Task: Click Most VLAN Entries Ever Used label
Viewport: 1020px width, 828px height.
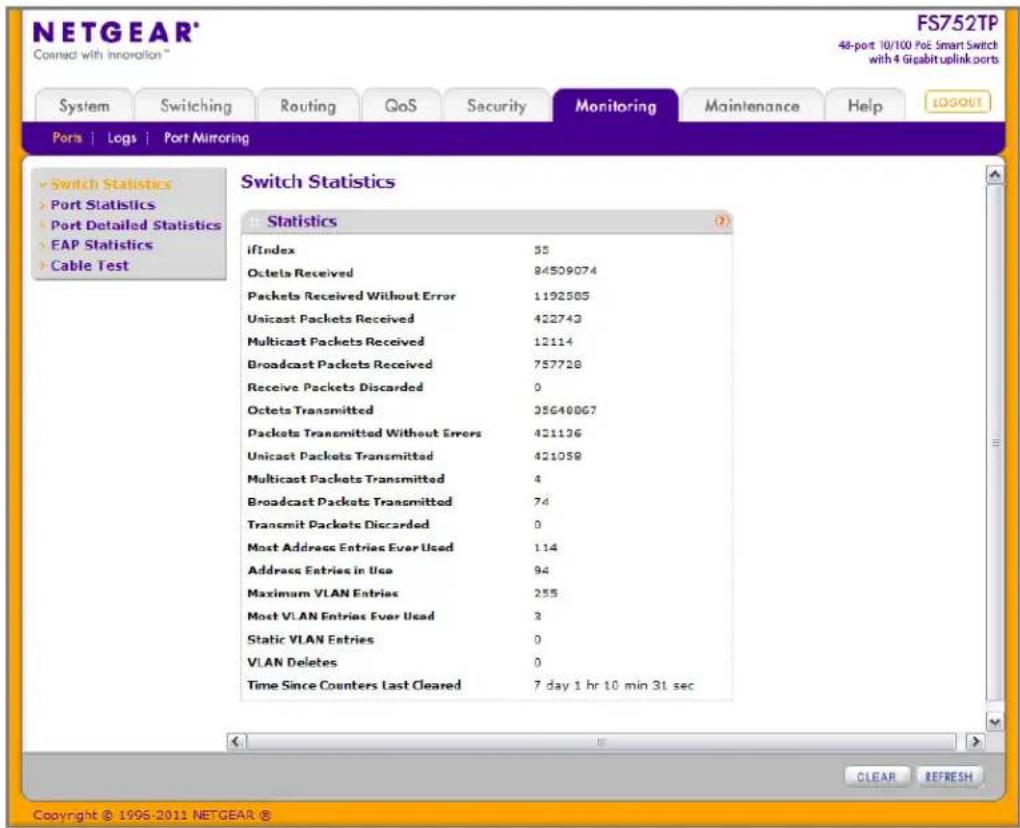Action: 341,616
